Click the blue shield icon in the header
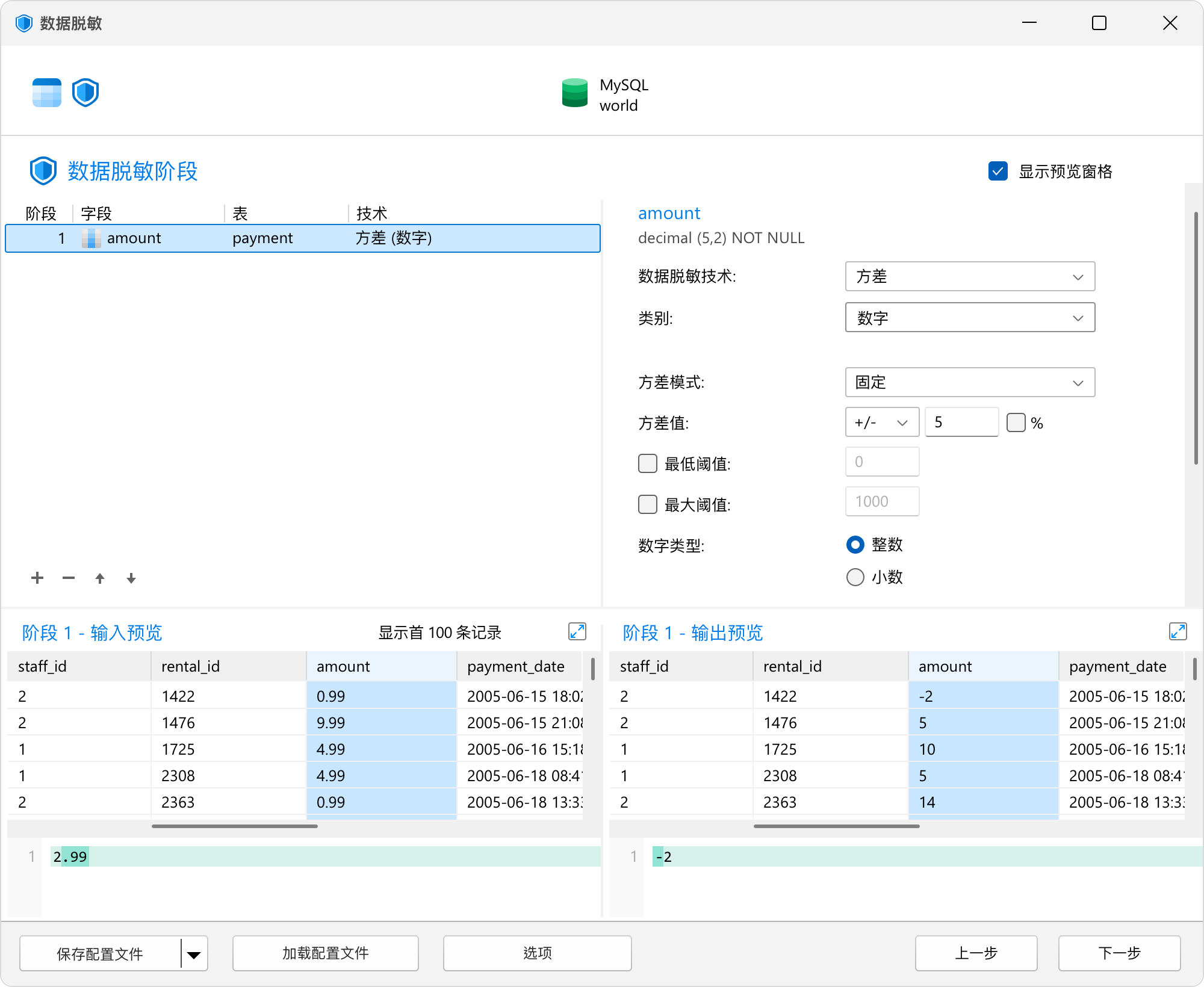The width and height of the screenshot is (1204, 987). [85, 93]
